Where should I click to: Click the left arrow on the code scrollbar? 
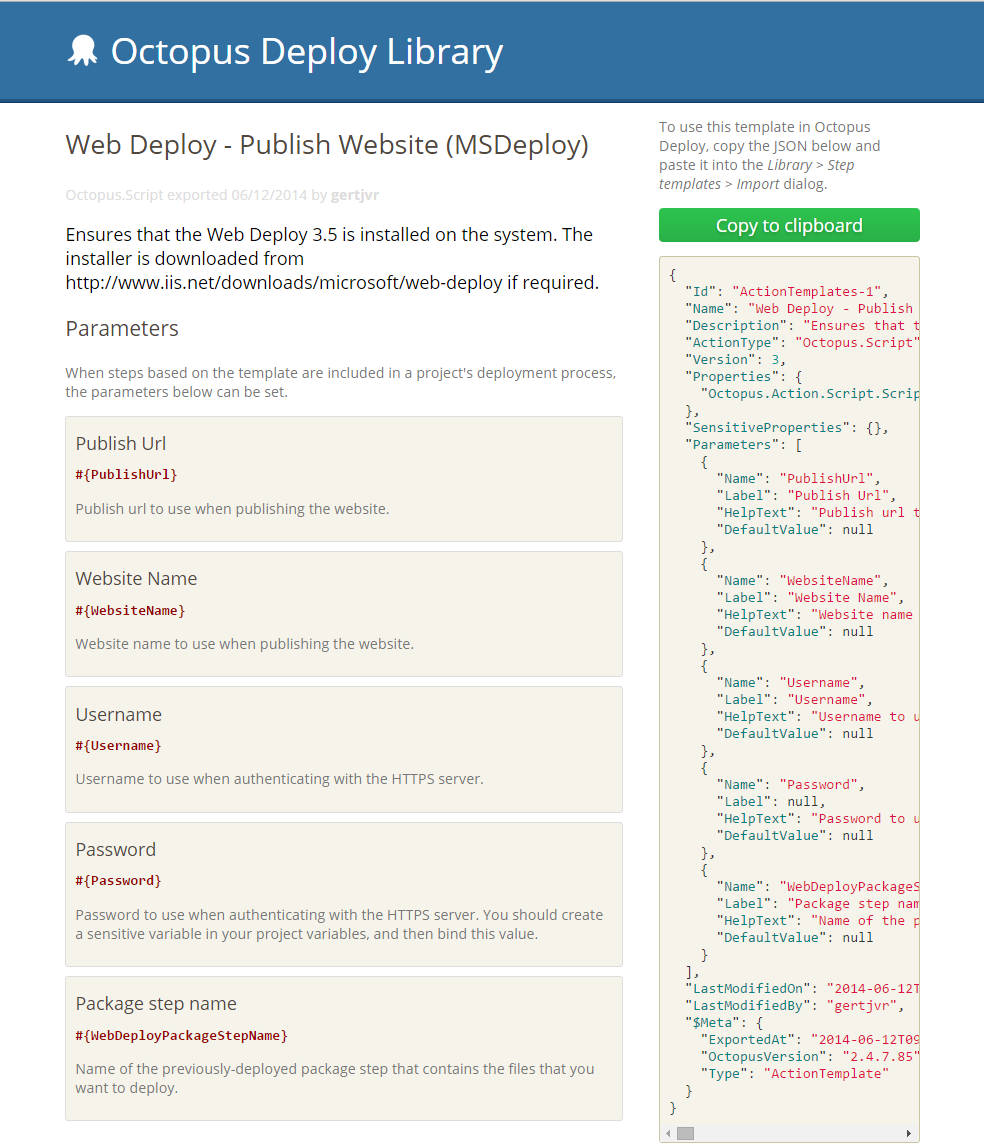(666, 1133)
